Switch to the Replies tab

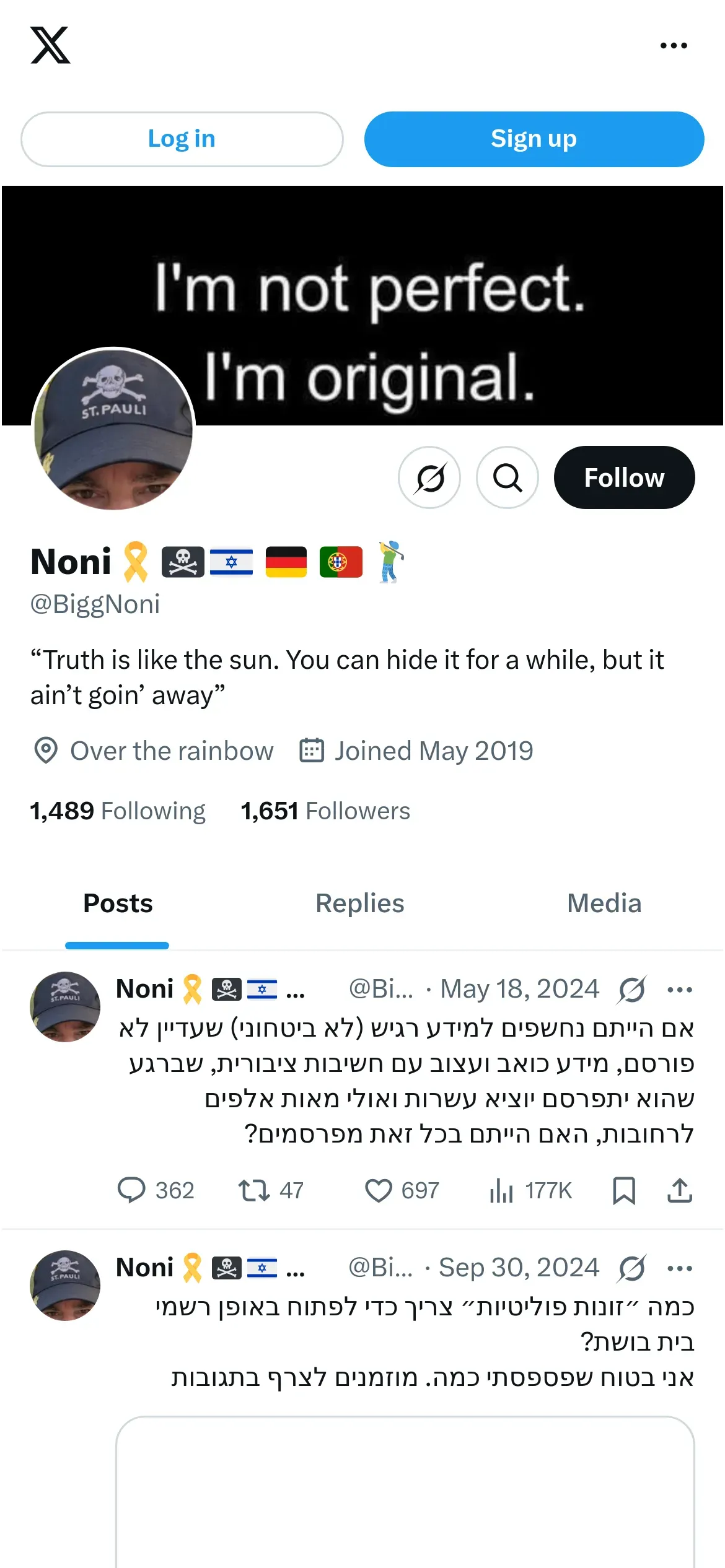point(360,904)
